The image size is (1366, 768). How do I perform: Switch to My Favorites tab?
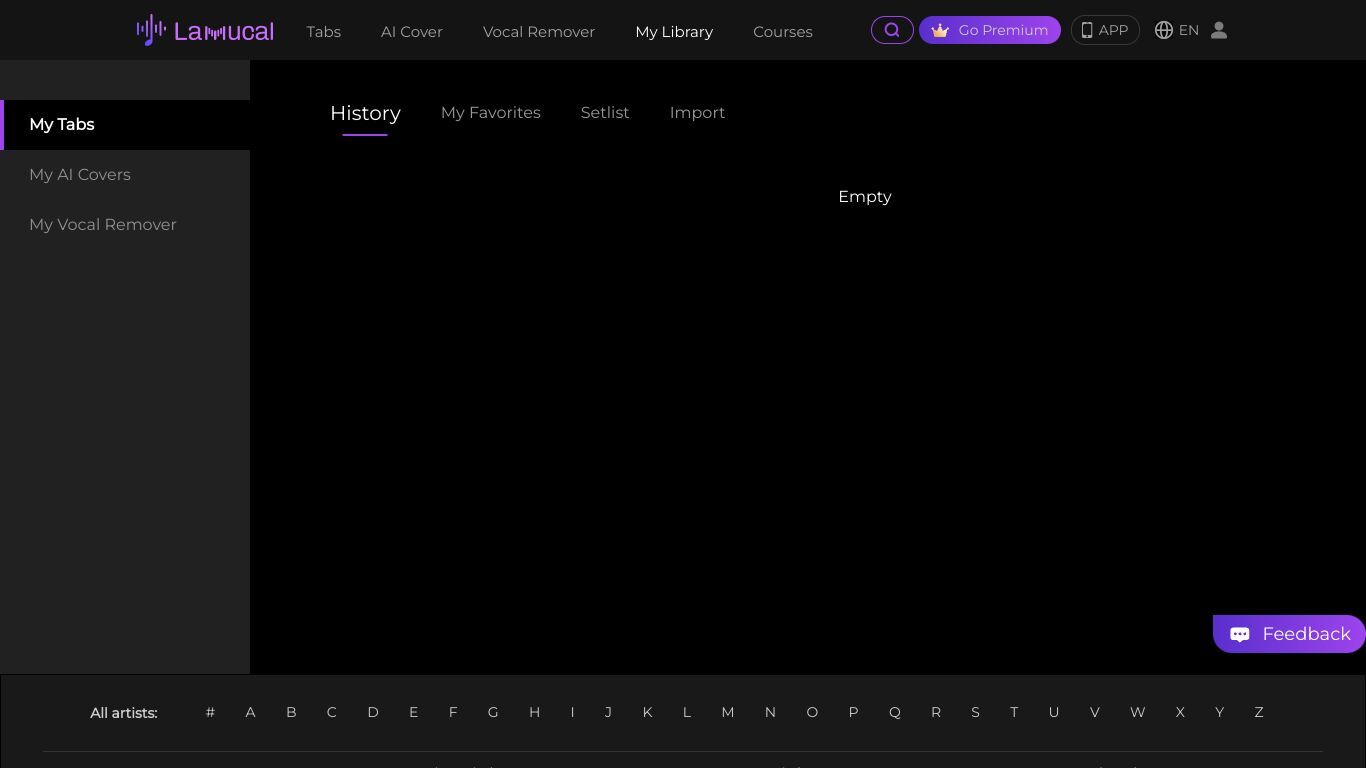491,113
